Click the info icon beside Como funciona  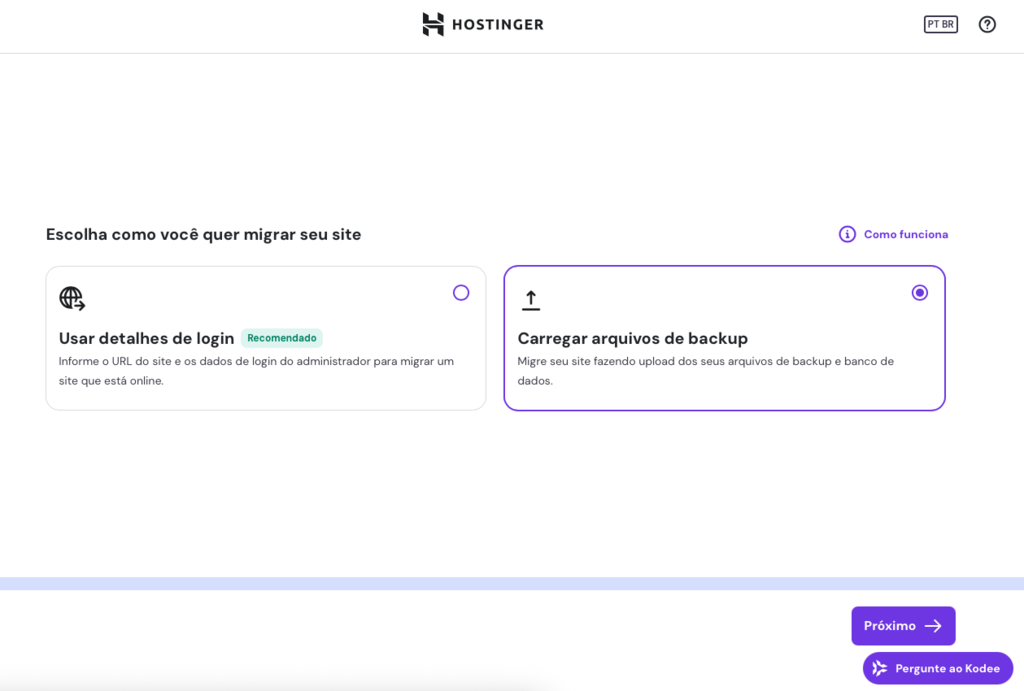[847, 233]
